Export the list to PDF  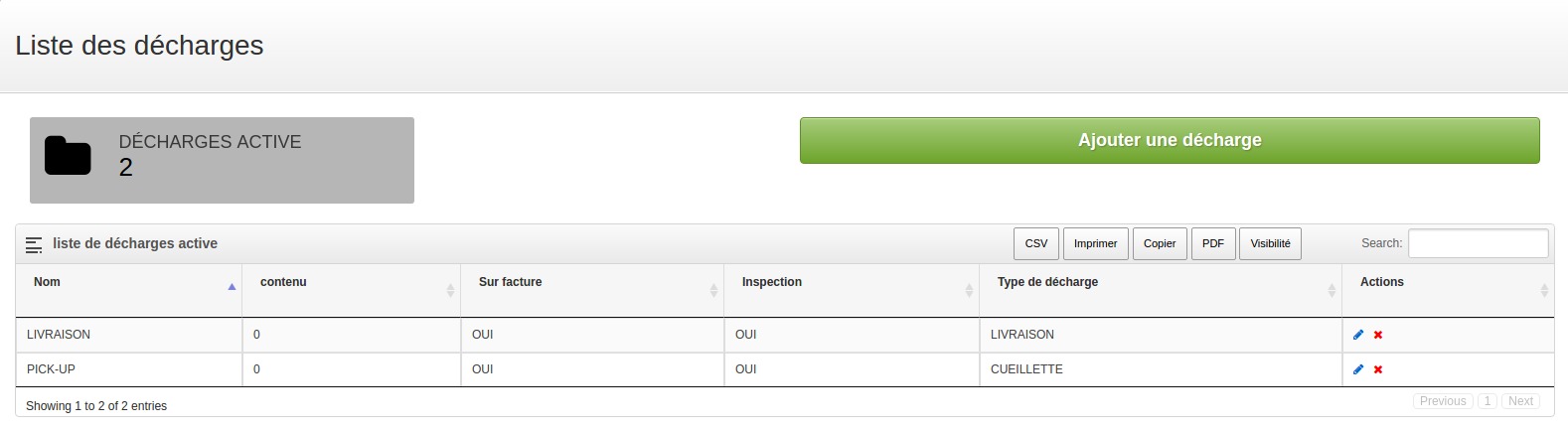[x=1213, y=243]
